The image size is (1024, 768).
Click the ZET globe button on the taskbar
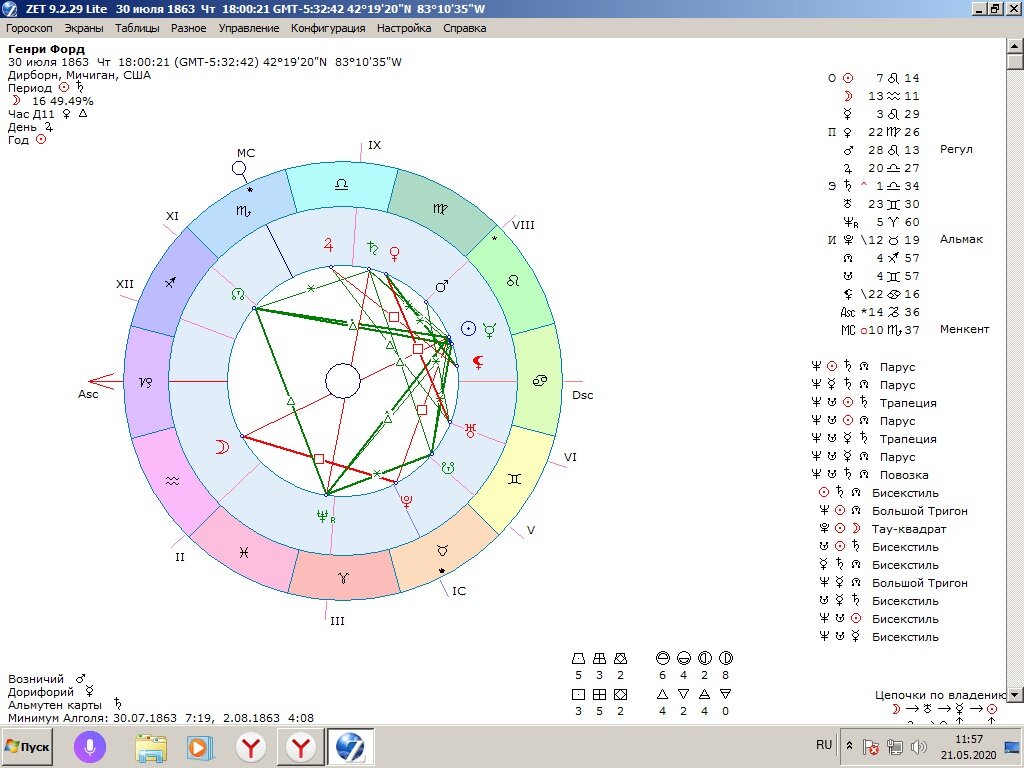(351, 746)
